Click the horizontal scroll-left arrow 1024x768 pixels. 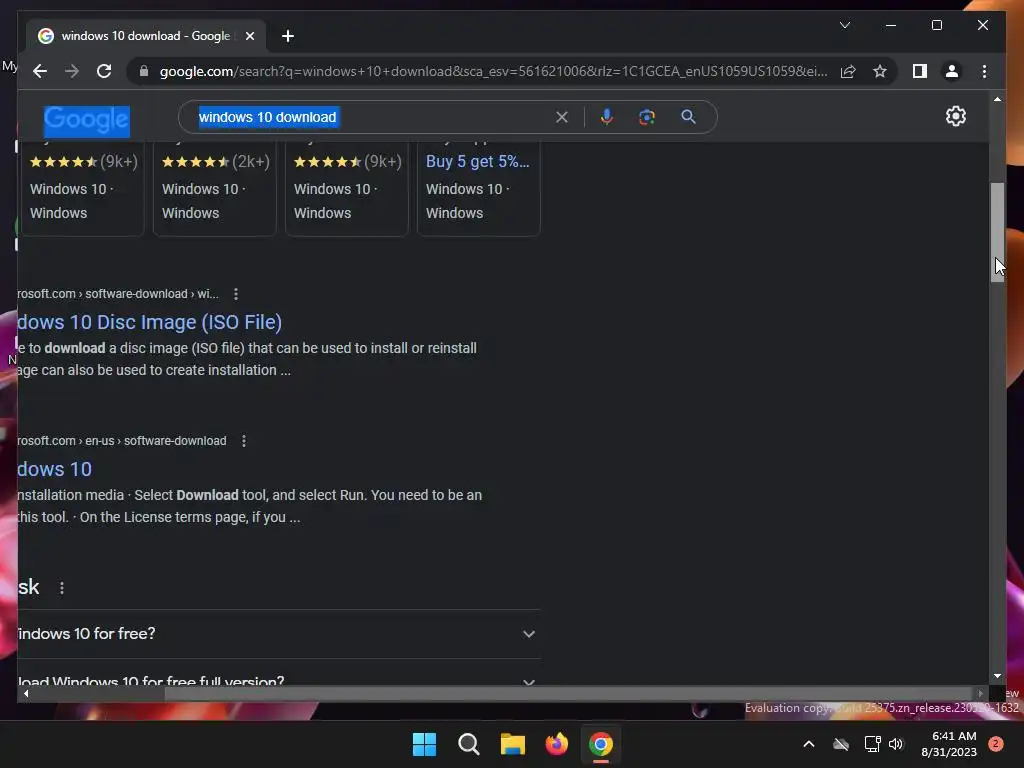(x=26, y=694)
